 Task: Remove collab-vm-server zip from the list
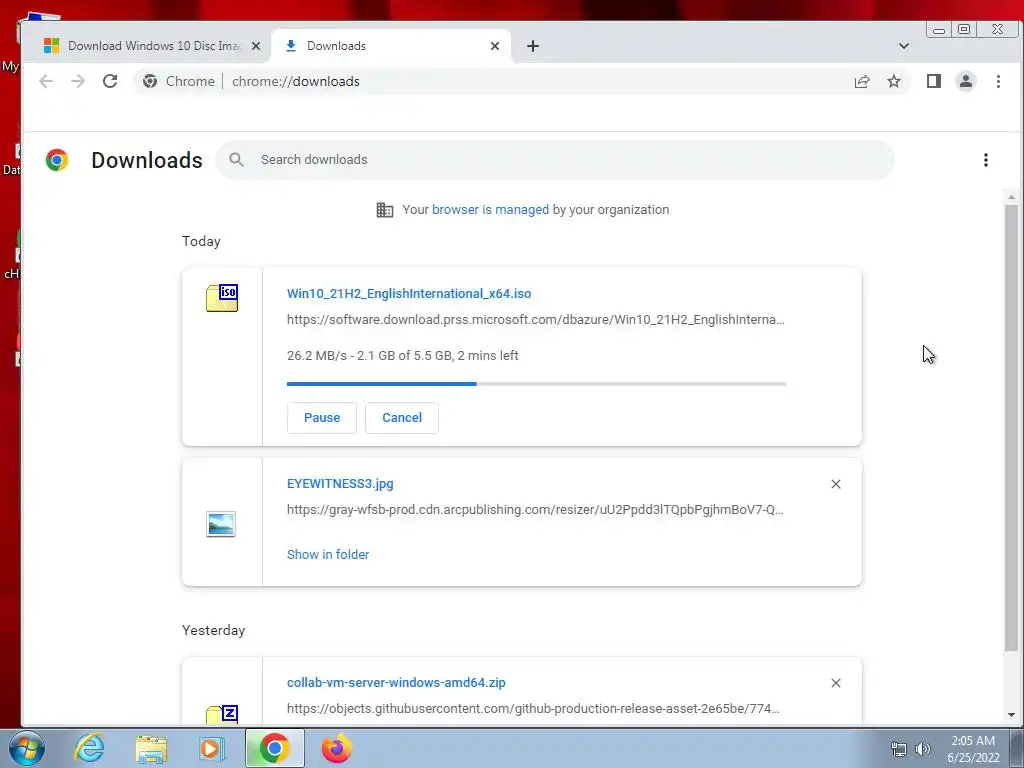pyautogui.click(x=835, y=683)
